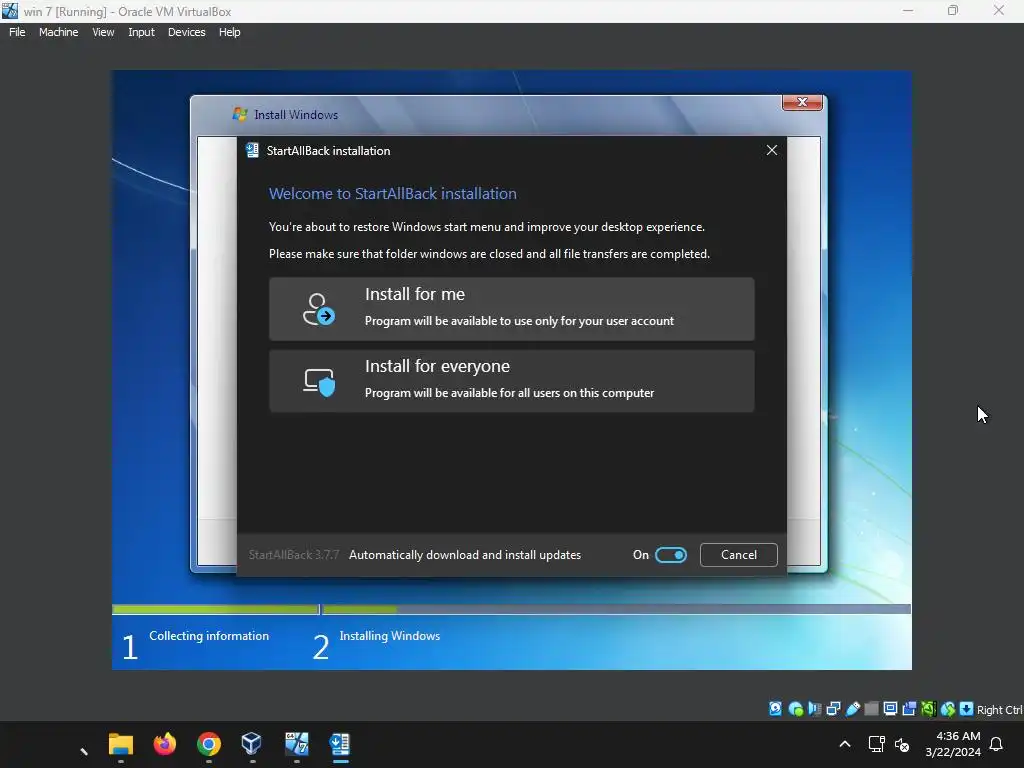Screen dimensions: 1024x768
Task: Choose the Install for me option
Action: click(x=511, y=308)
